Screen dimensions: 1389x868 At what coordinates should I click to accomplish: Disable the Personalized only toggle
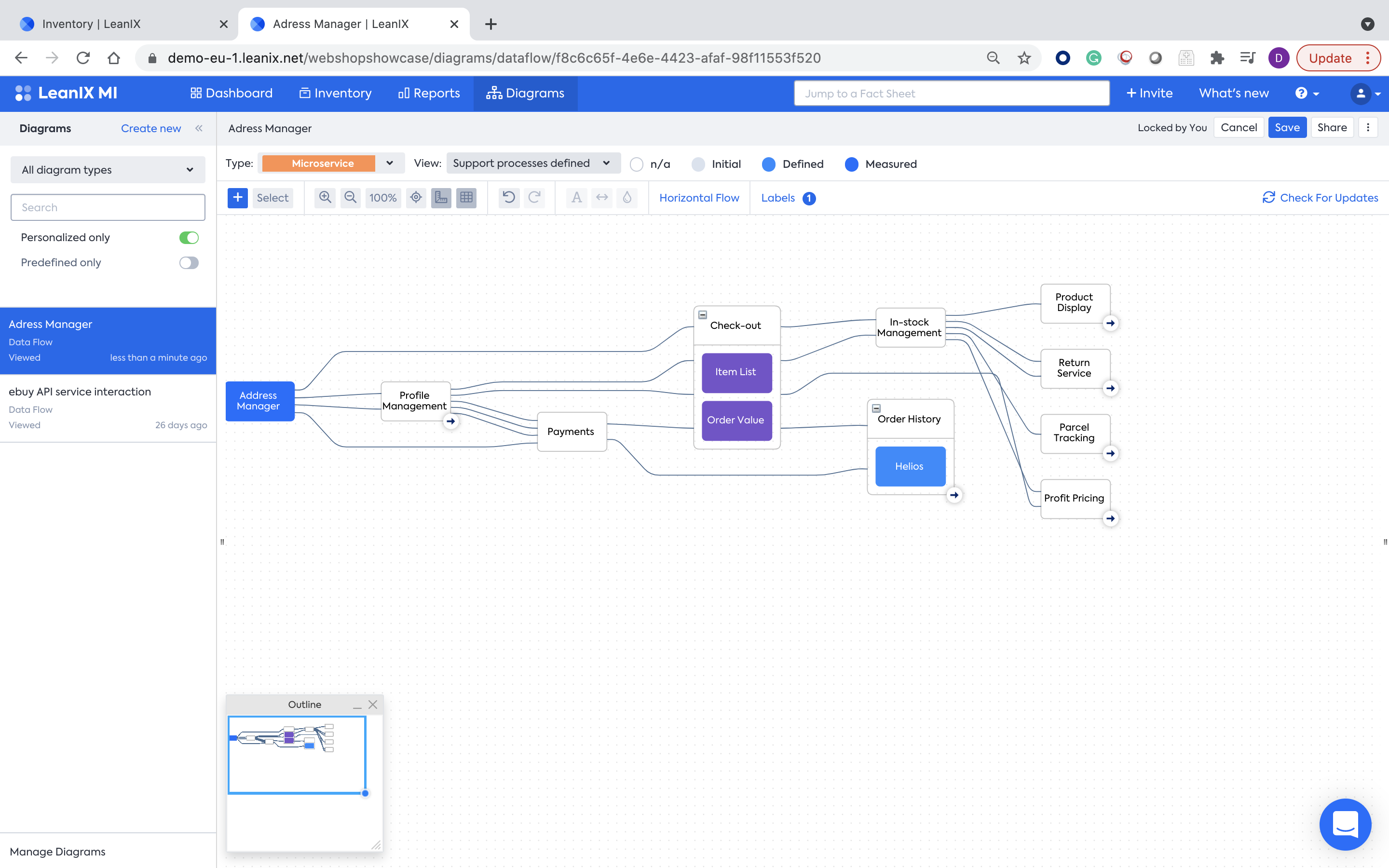[189, 238]
